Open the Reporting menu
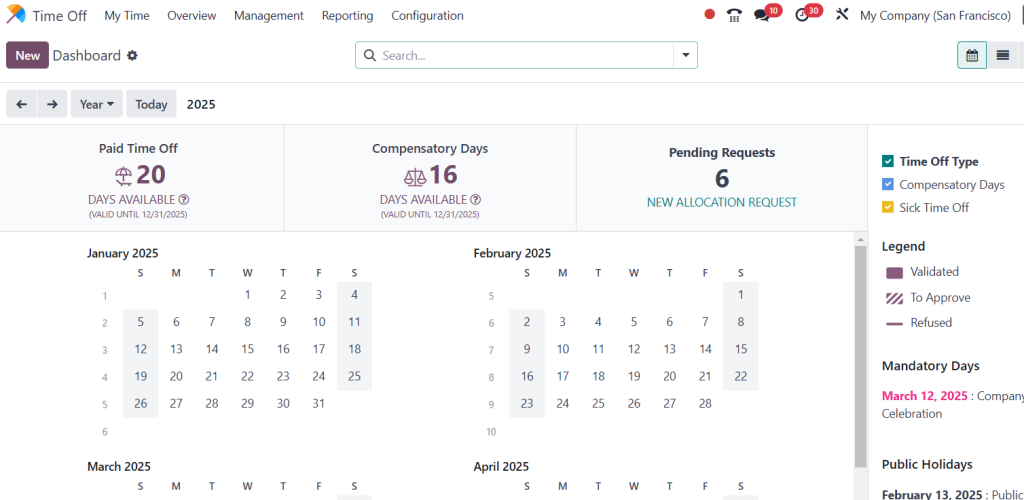The width and height of the screenshot is (1024, 500). (x=347, y=16)
